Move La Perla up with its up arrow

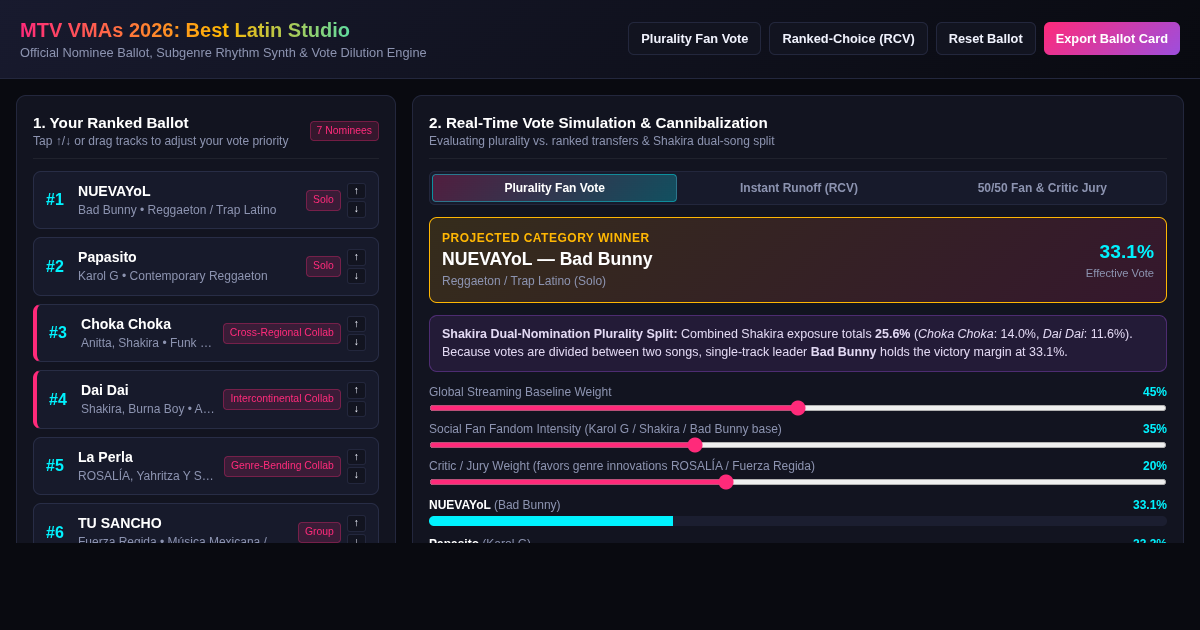point(356,457)
